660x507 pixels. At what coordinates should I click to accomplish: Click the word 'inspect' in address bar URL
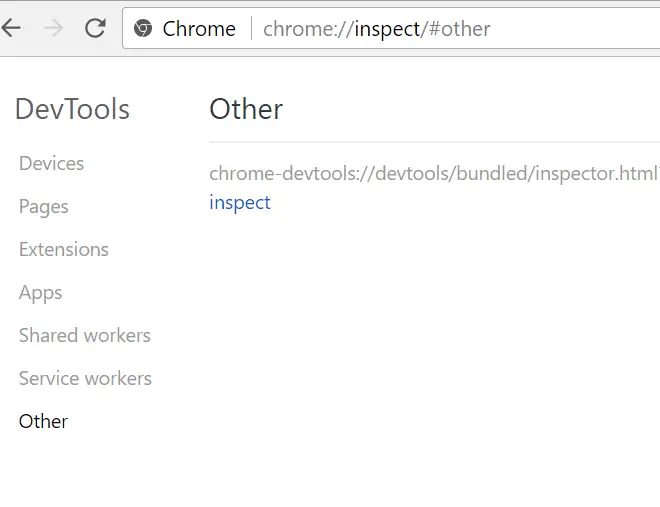pyautogui.click(x=387, y=29)
